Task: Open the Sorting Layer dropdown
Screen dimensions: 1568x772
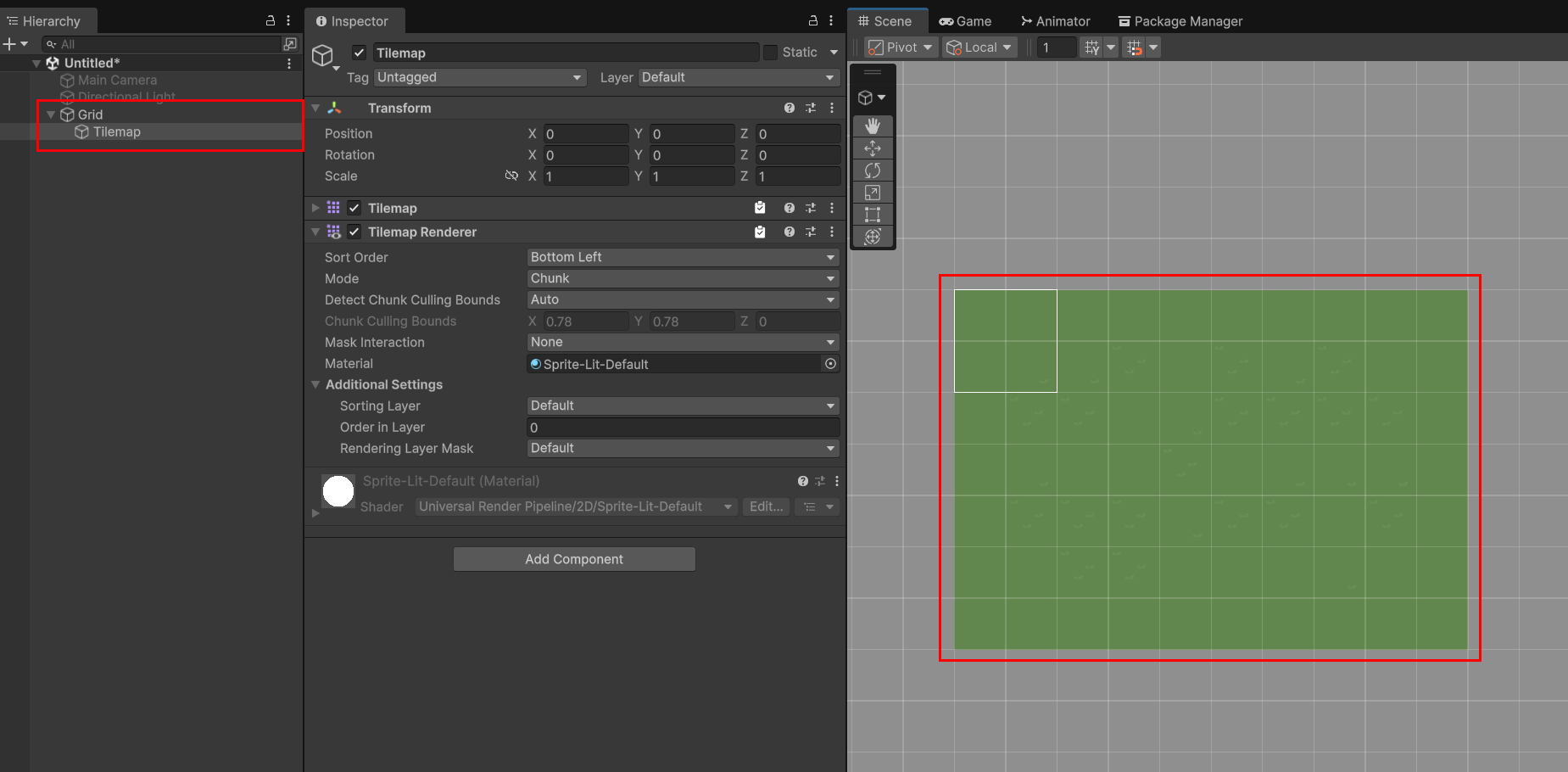Action: (684, 406)
